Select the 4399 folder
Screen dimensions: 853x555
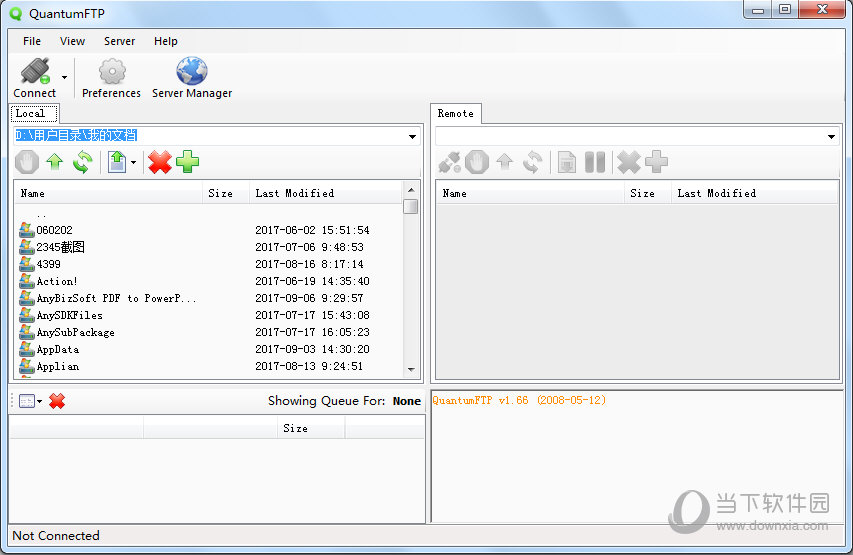point(48,264)
